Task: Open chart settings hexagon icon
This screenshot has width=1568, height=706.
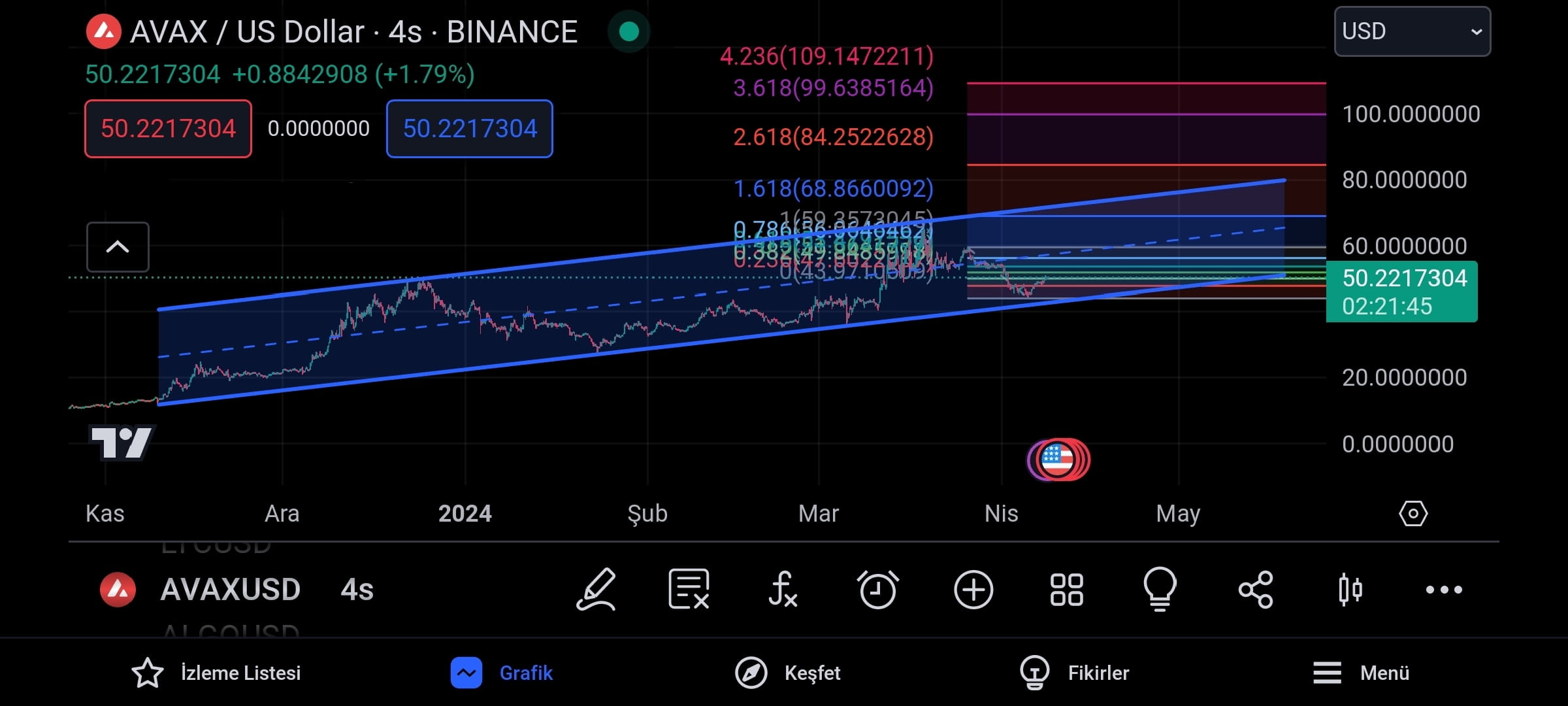Action: [x=1413, y=513]
